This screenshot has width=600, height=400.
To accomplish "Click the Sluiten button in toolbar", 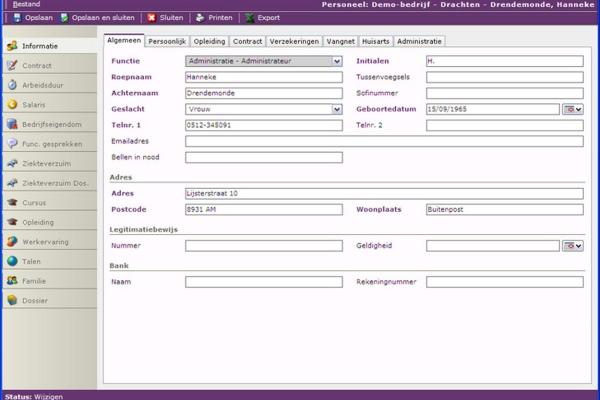I will [163, 18].
